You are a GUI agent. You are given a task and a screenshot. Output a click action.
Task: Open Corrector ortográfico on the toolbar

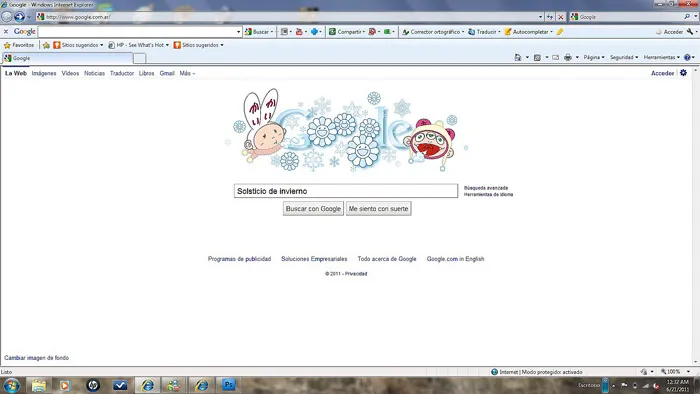[x=433, y=32]
